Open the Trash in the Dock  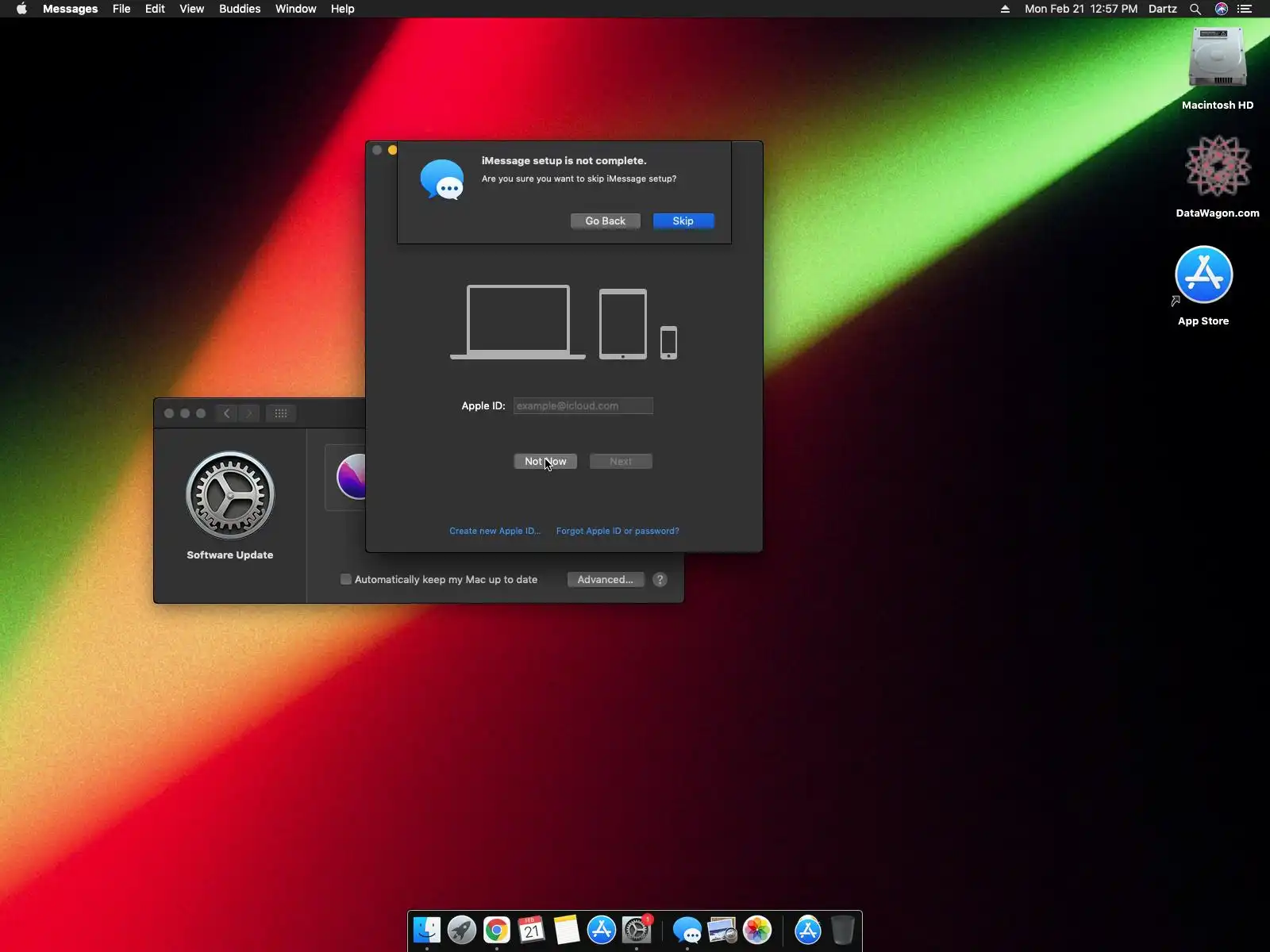click(x=843, y=930)
